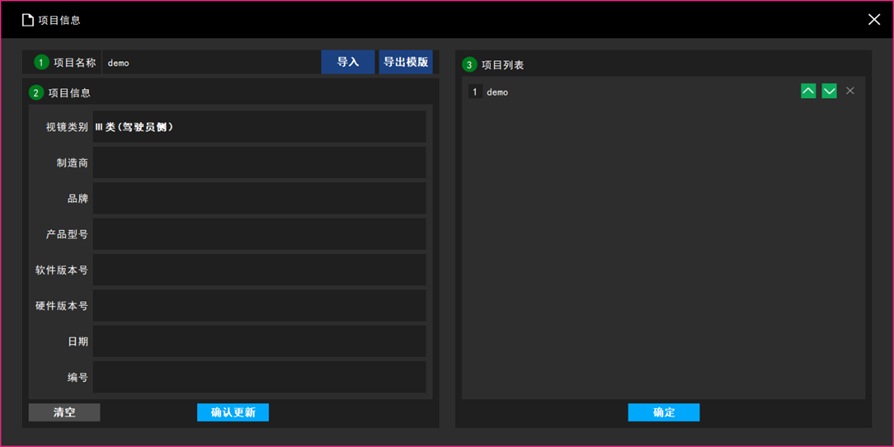Move demo project up with green arrow
The width and height of the screenshot is (894, 447).
coord(808,91)
